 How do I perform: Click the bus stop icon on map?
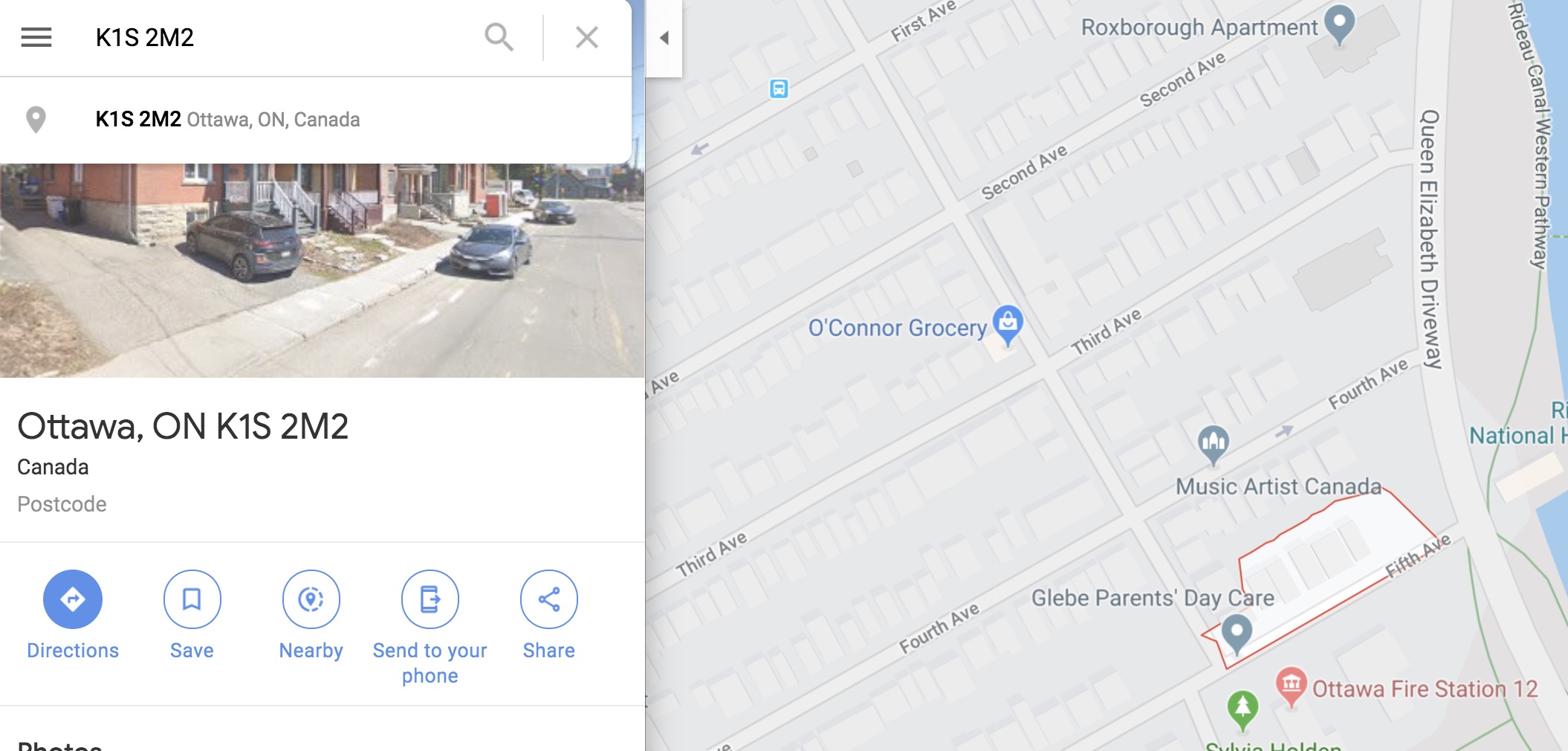778,89
